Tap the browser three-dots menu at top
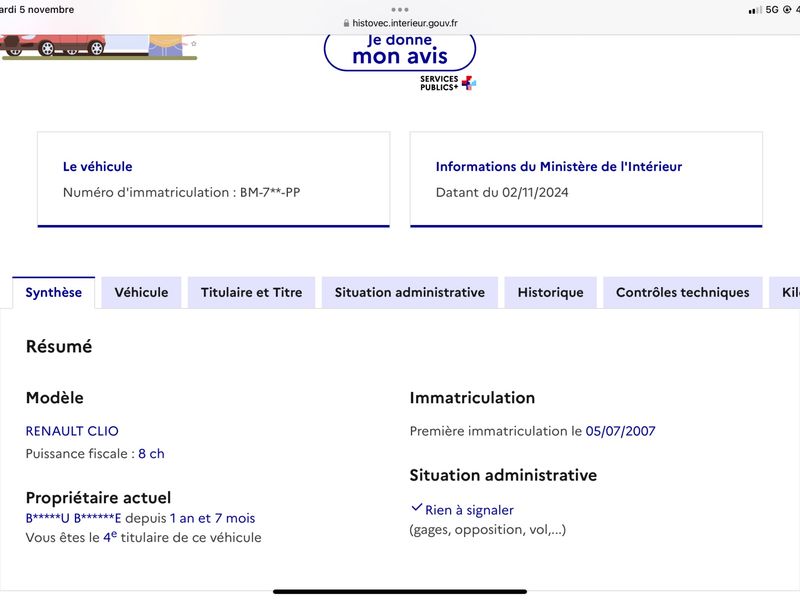800x600 pixels. [400, 10]
